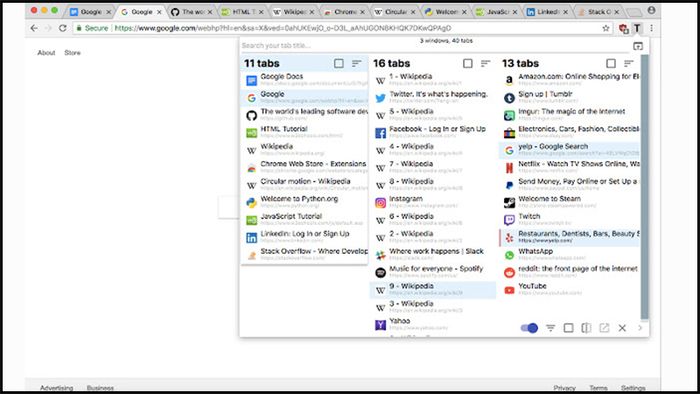Switch to the GitHub browser tab
Screen dimensions: 700x394
(192, 12)
